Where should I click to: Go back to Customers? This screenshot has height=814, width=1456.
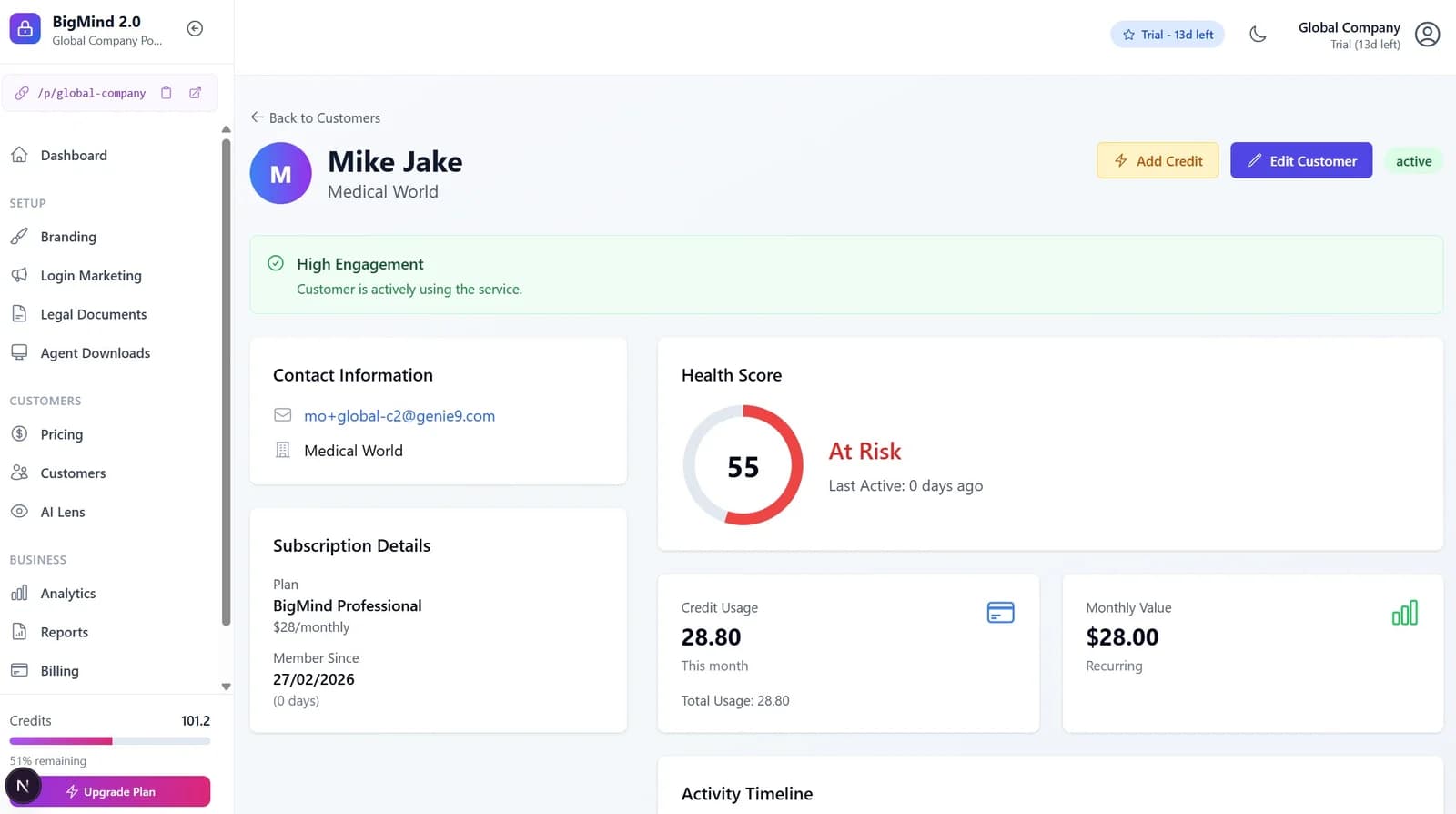point(316,117)
